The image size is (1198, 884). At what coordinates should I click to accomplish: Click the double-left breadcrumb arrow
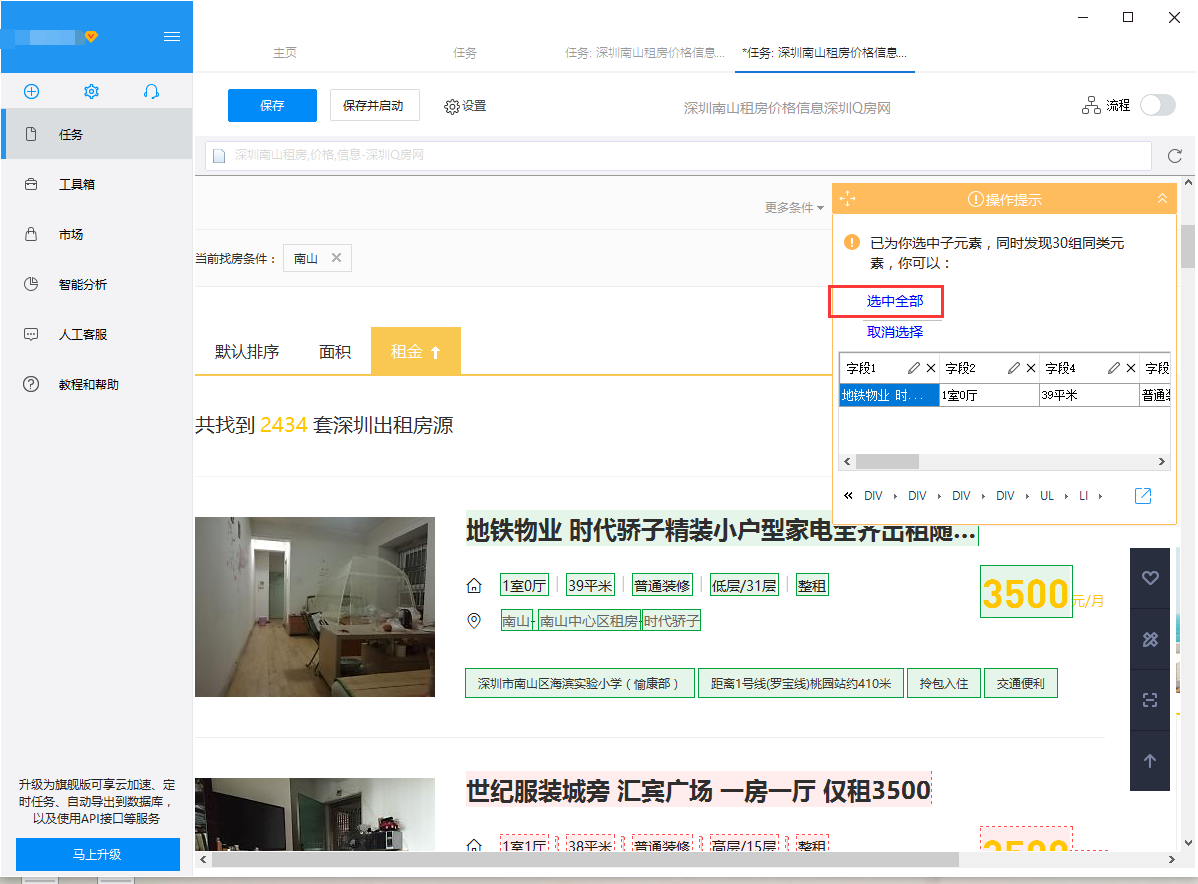click(x=848, y=496)
